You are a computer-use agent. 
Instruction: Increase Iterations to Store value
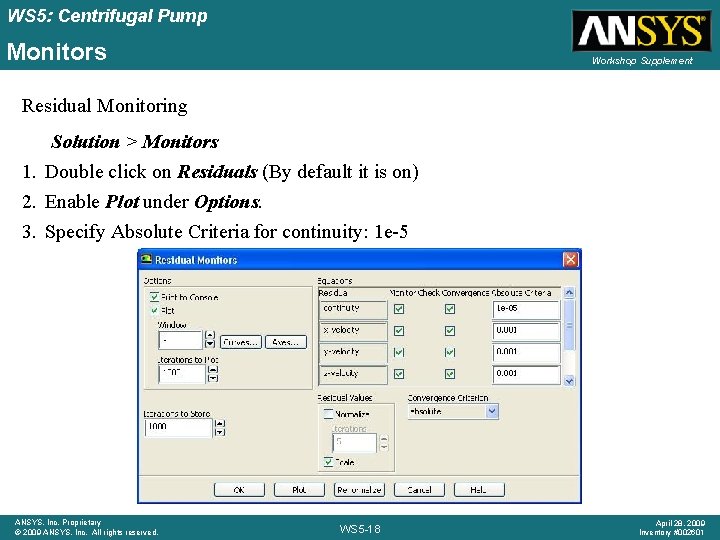220,423
